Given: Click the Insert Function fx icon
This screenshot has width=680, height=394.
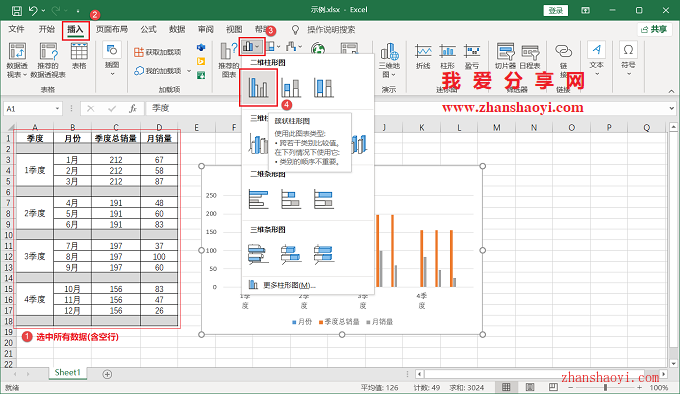Looking at the screenshot, I should [x=133, y=108].
